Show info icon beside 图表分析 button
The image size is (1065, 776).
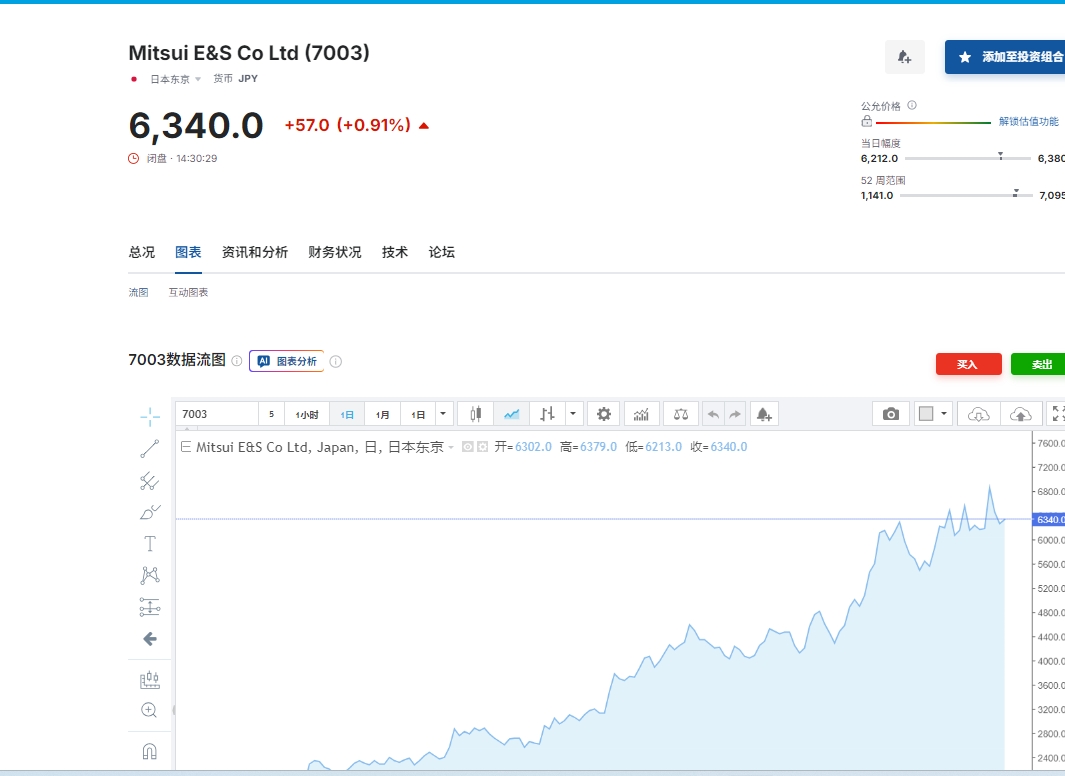[336, 361]
